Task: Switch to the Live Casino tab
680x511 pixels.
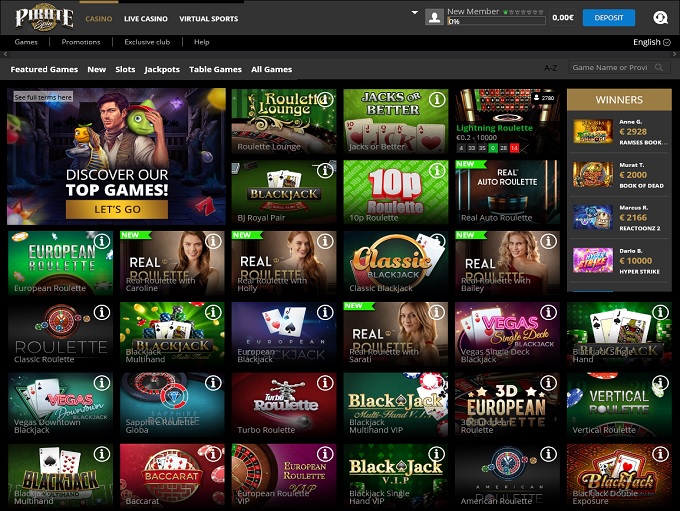Action: 145,19
